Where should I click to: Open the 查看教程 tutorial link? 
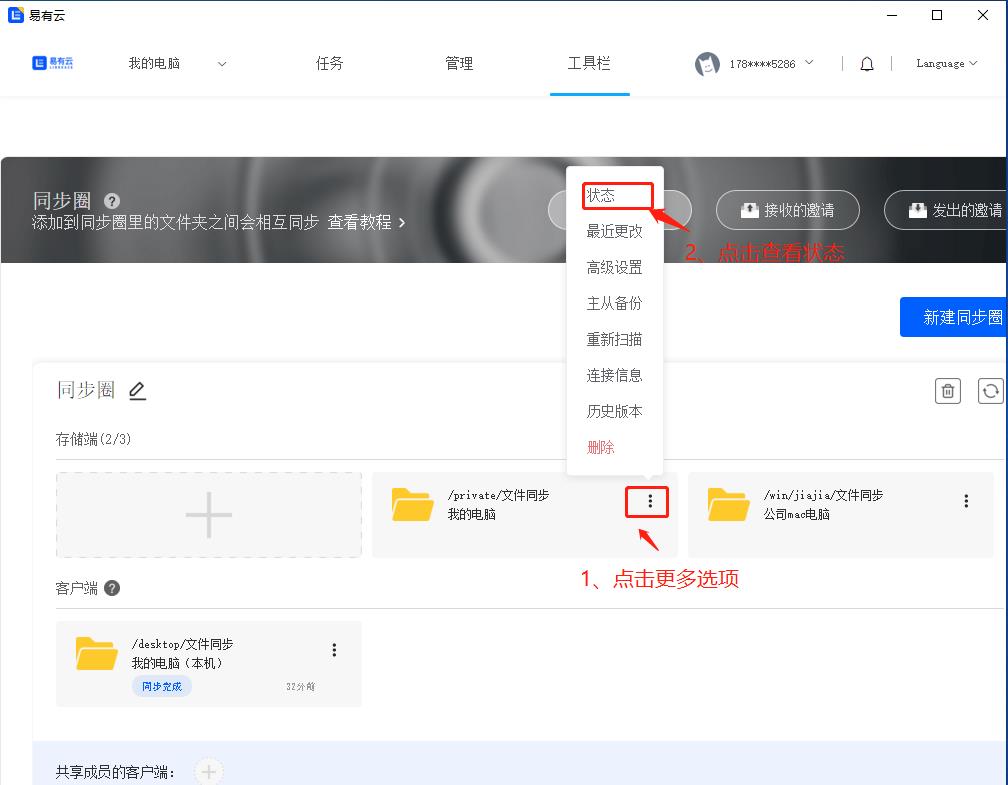[366, 222]
